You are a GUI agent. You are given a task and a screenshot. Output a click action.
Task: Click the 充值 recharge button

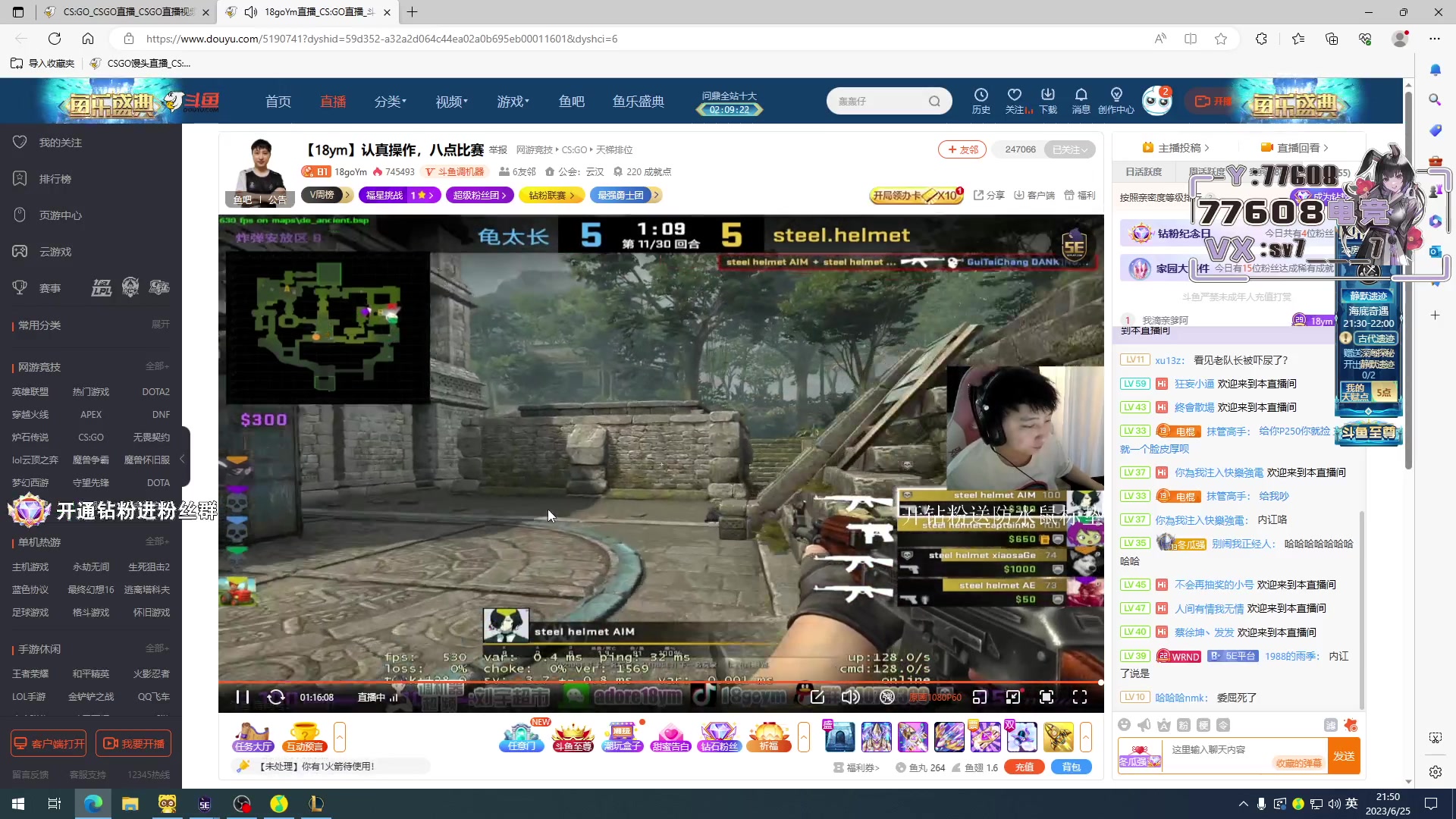point(1024,767)
